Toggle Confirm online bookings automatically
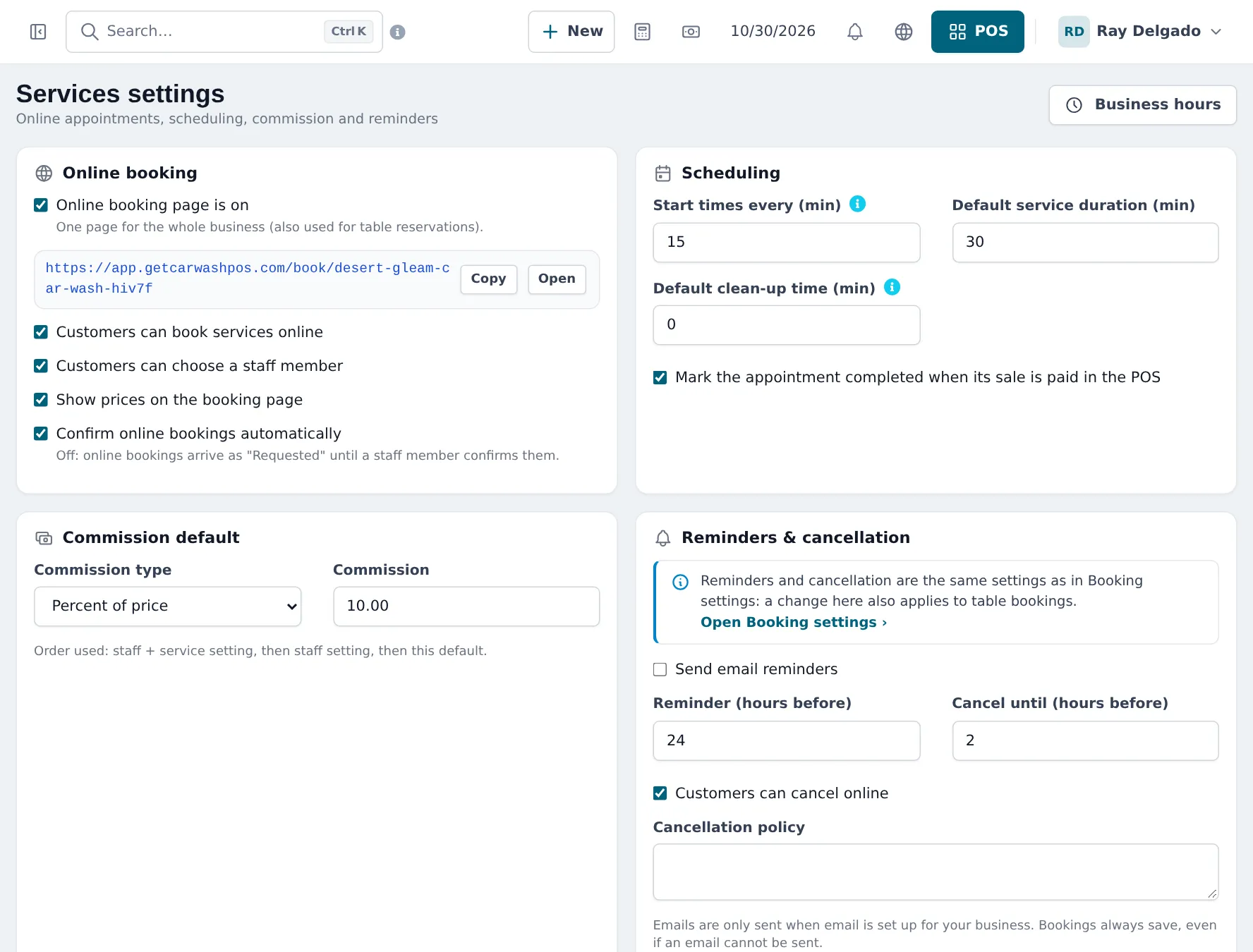 coord(41,434)
